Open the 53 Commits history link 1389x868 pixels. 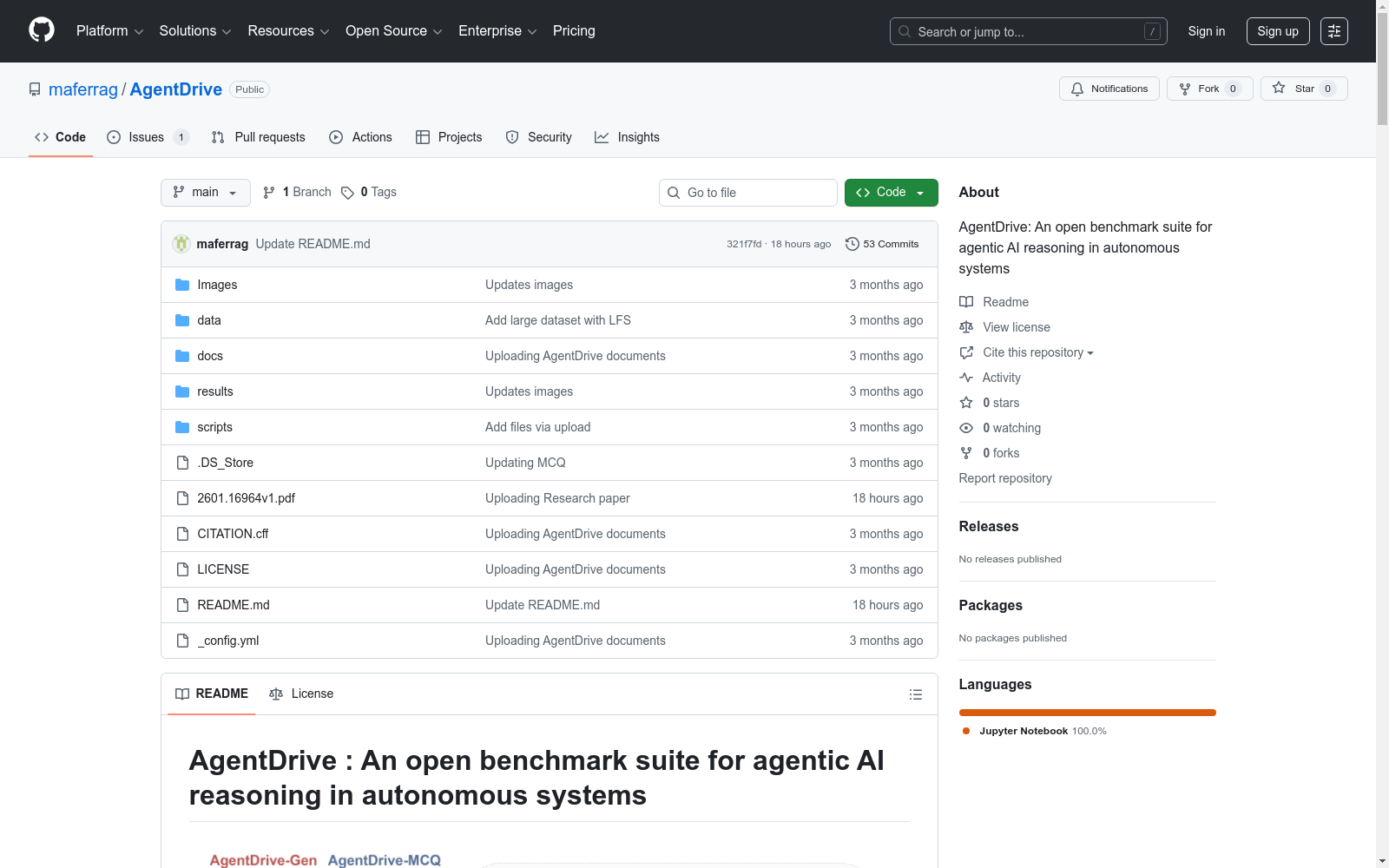(882, 244)
